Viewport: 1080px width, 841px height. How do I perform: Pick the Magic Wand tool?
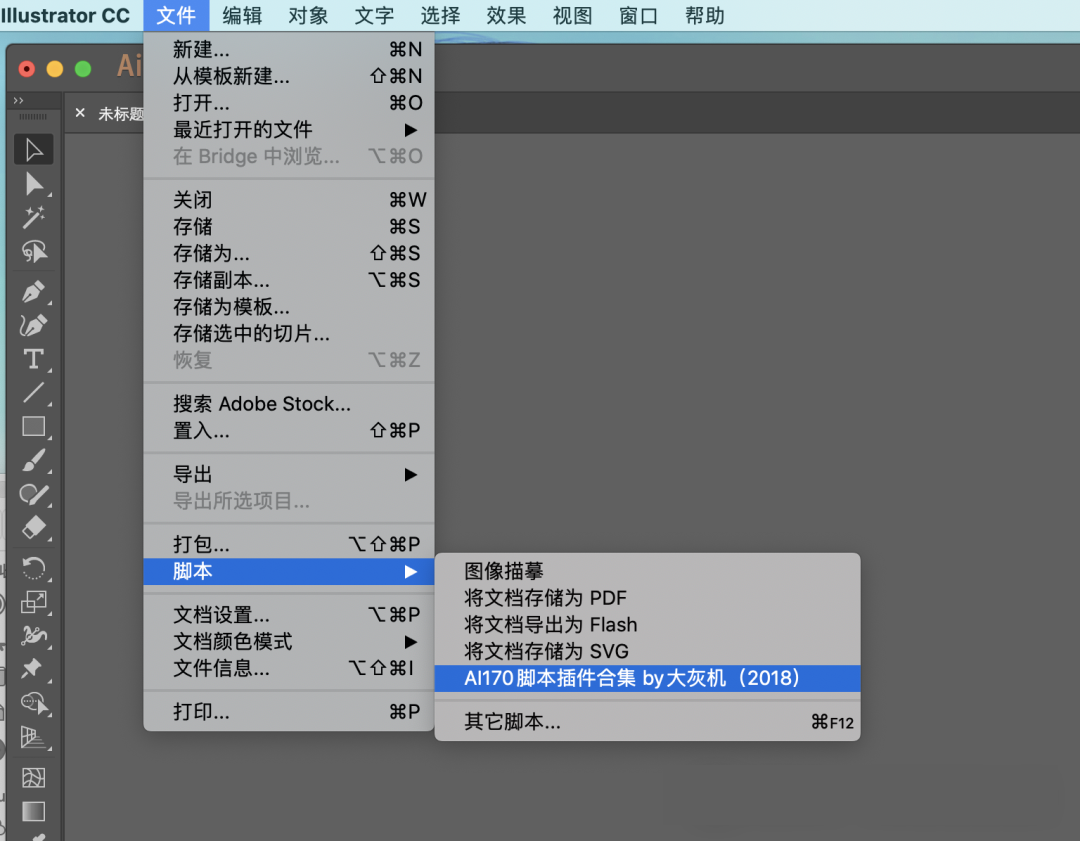coord(33,218)
